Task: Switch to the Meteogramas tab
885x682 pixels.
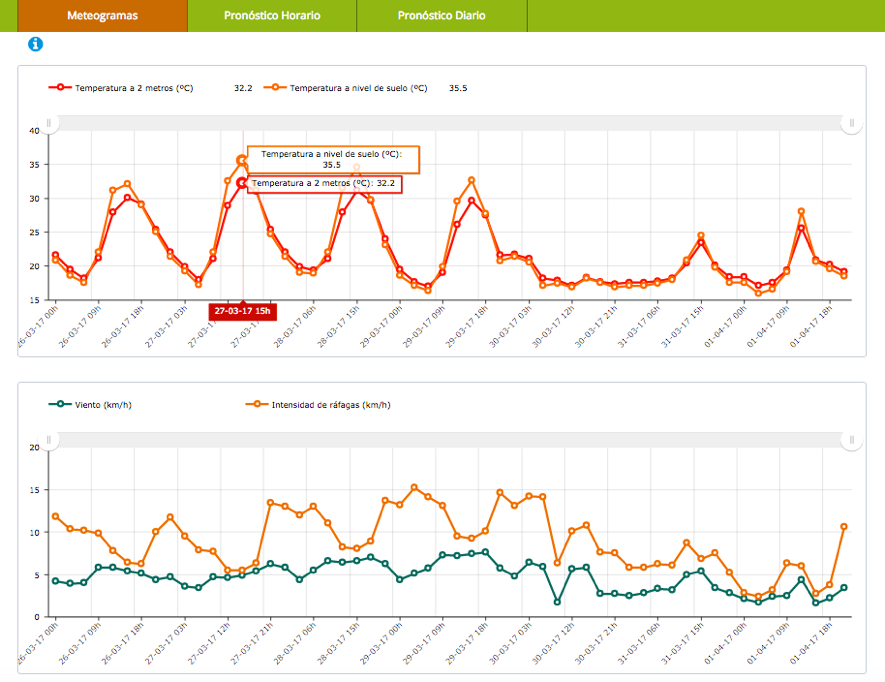Action: (102, 16)
